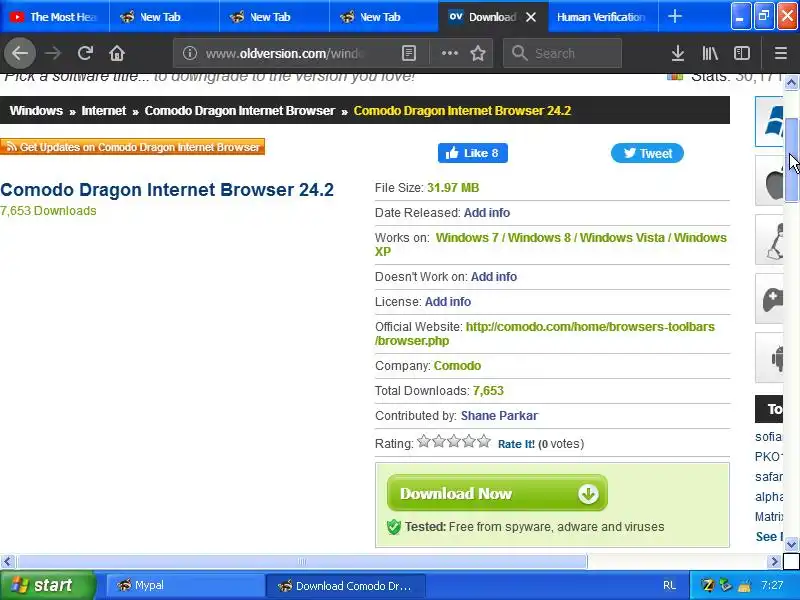800x600 pixels.
Task: Click the horizontal scrollbar right arrow
Action: click(774, 562)
